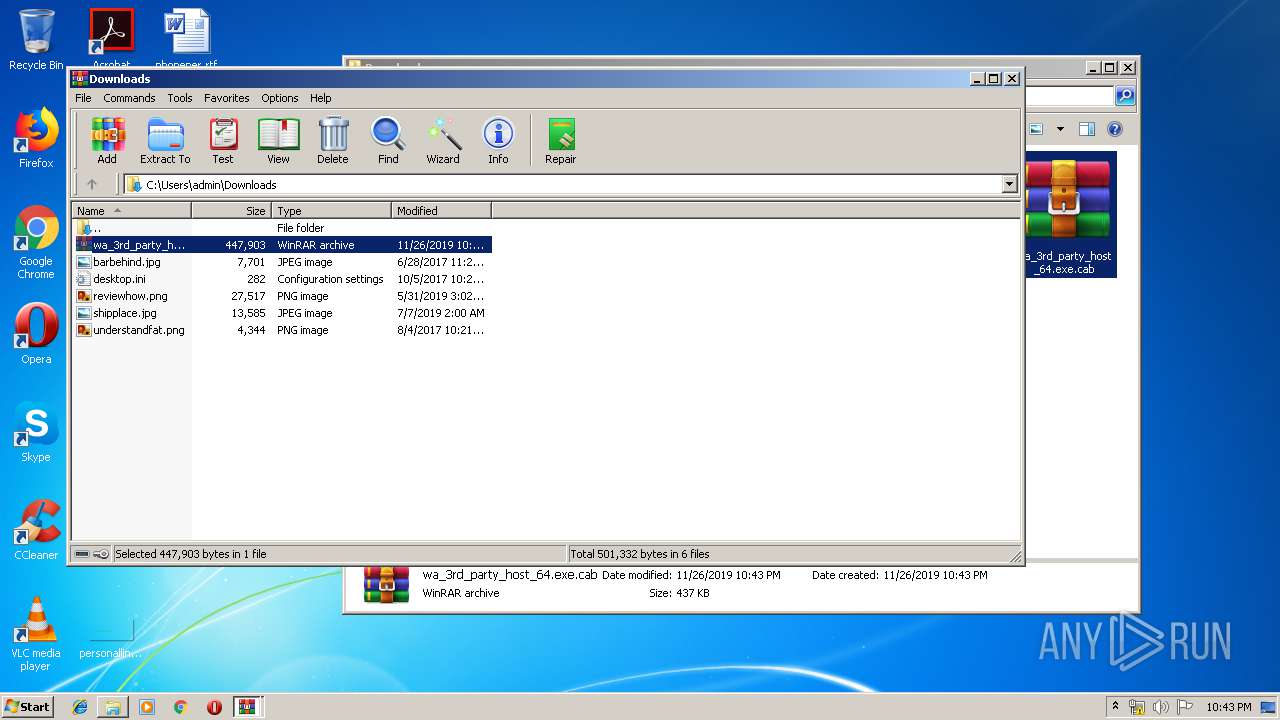Click the Repair toolbar icon
Image resolution: width=1280 pixels, height=720 pixels.
coord(560,140)
